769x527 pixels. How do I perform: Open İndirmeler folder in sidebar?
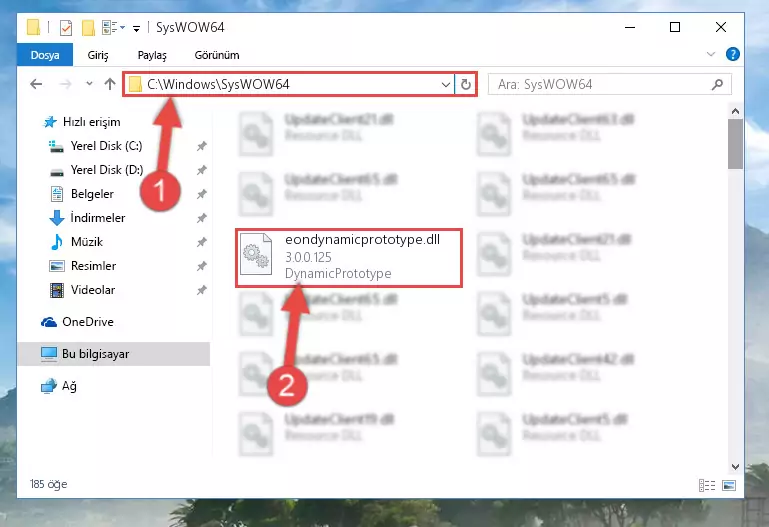coord(98,218)
